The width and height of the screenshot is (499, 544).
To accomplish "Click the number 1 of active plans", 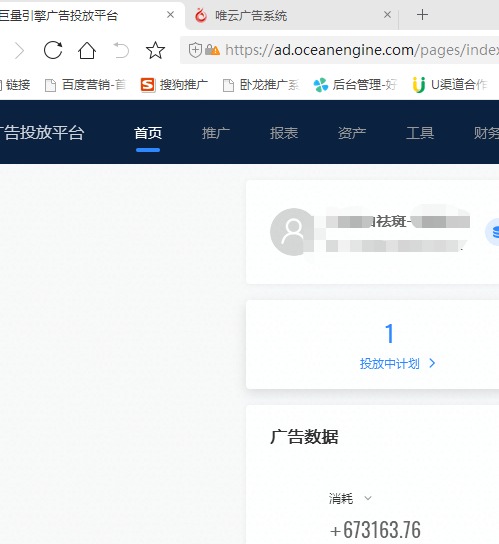I will (x=389, y=333).
